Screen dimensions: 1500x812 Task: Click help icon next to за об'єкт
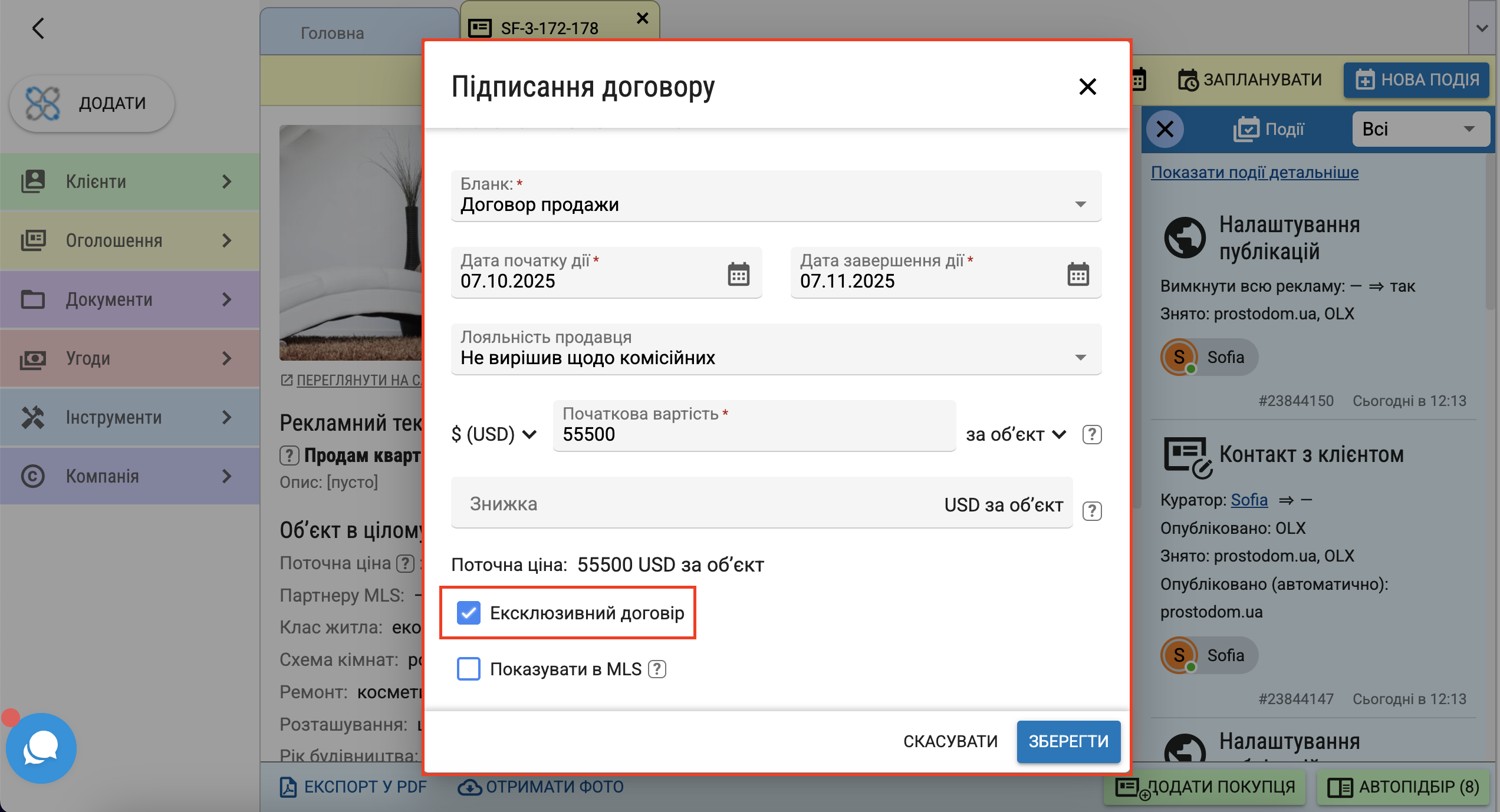click(x=1092, y=434)
